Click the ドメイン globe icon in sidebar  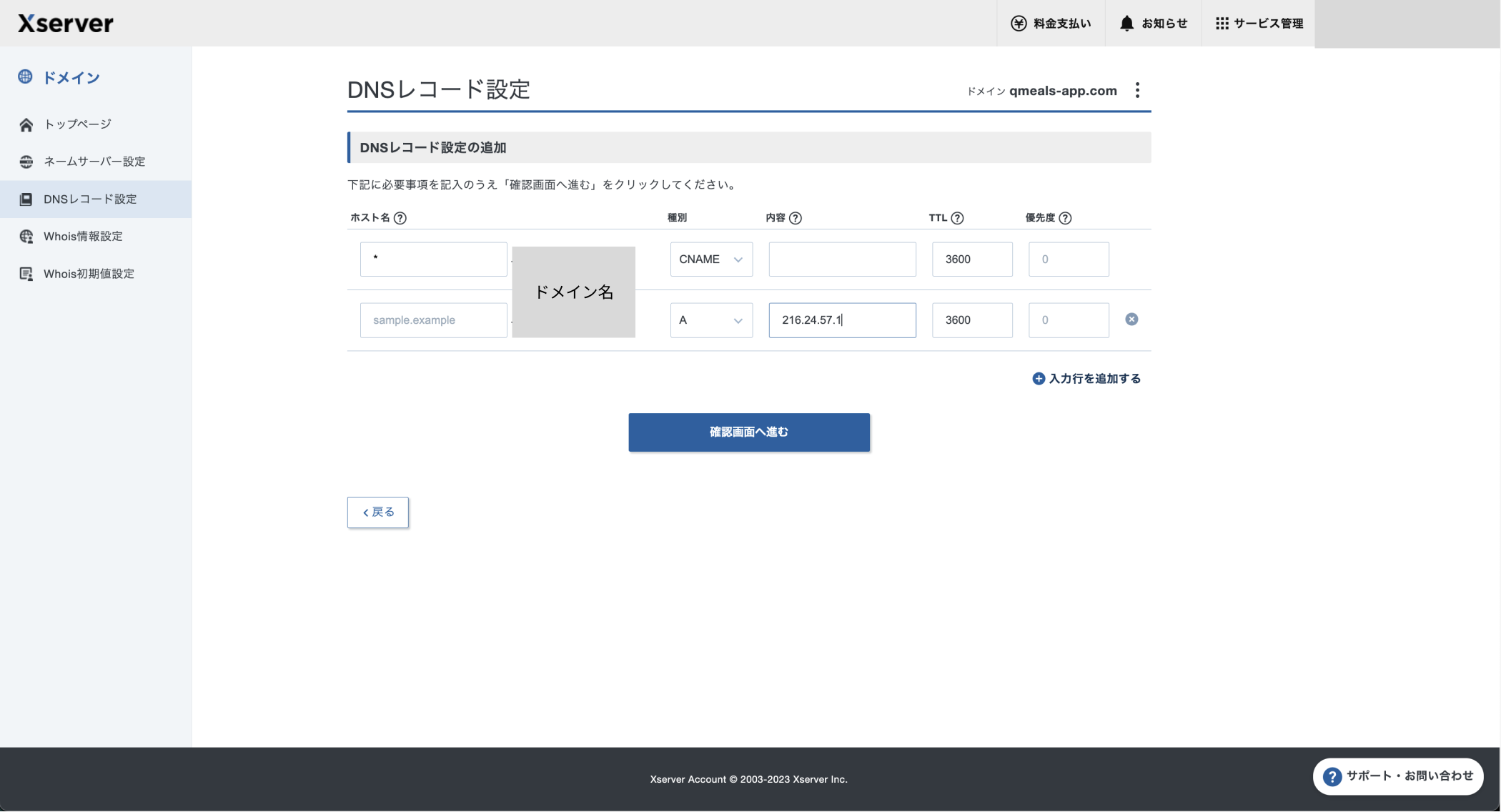26,76
